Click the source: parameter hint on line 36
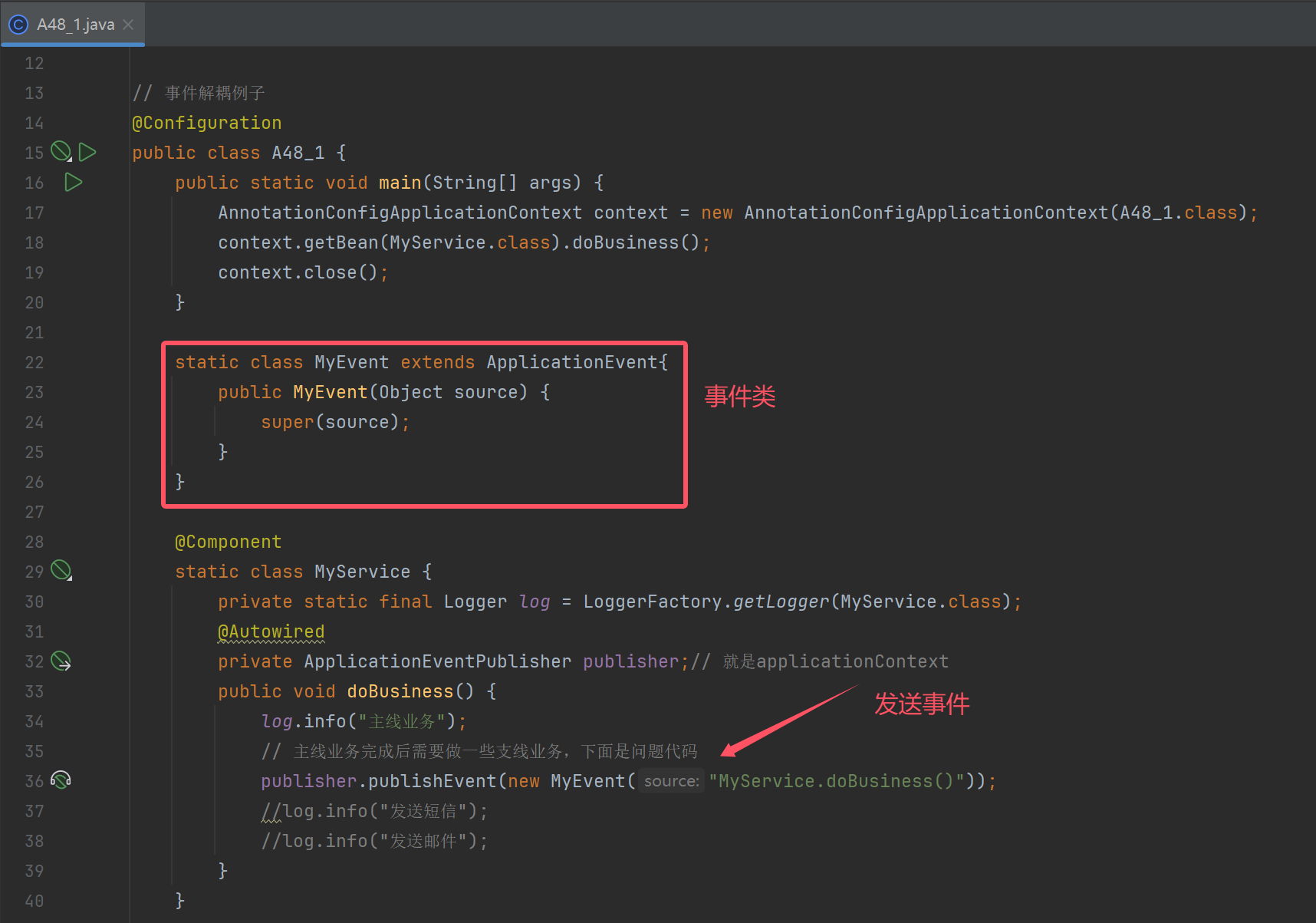1316x923 pixels. pos(671,781)
